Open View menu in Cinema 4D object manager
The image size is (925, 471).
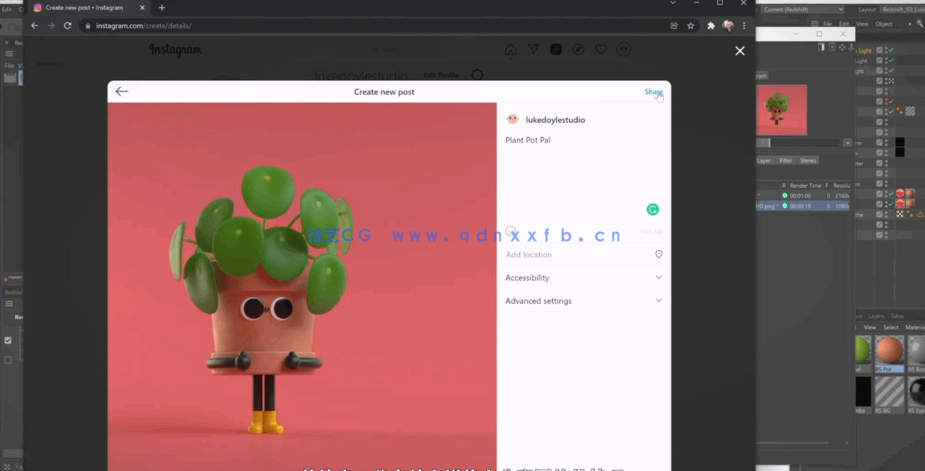[x=862, y=24]
